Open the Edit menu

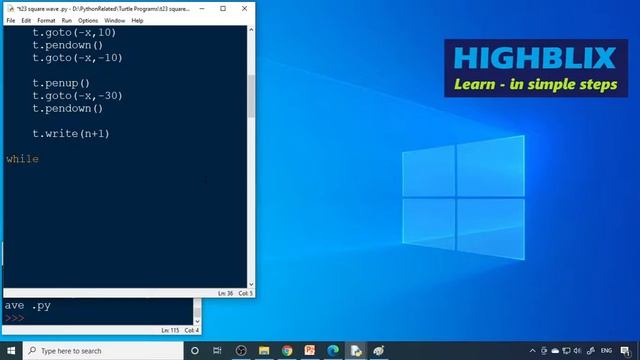(x=26, y=20)
